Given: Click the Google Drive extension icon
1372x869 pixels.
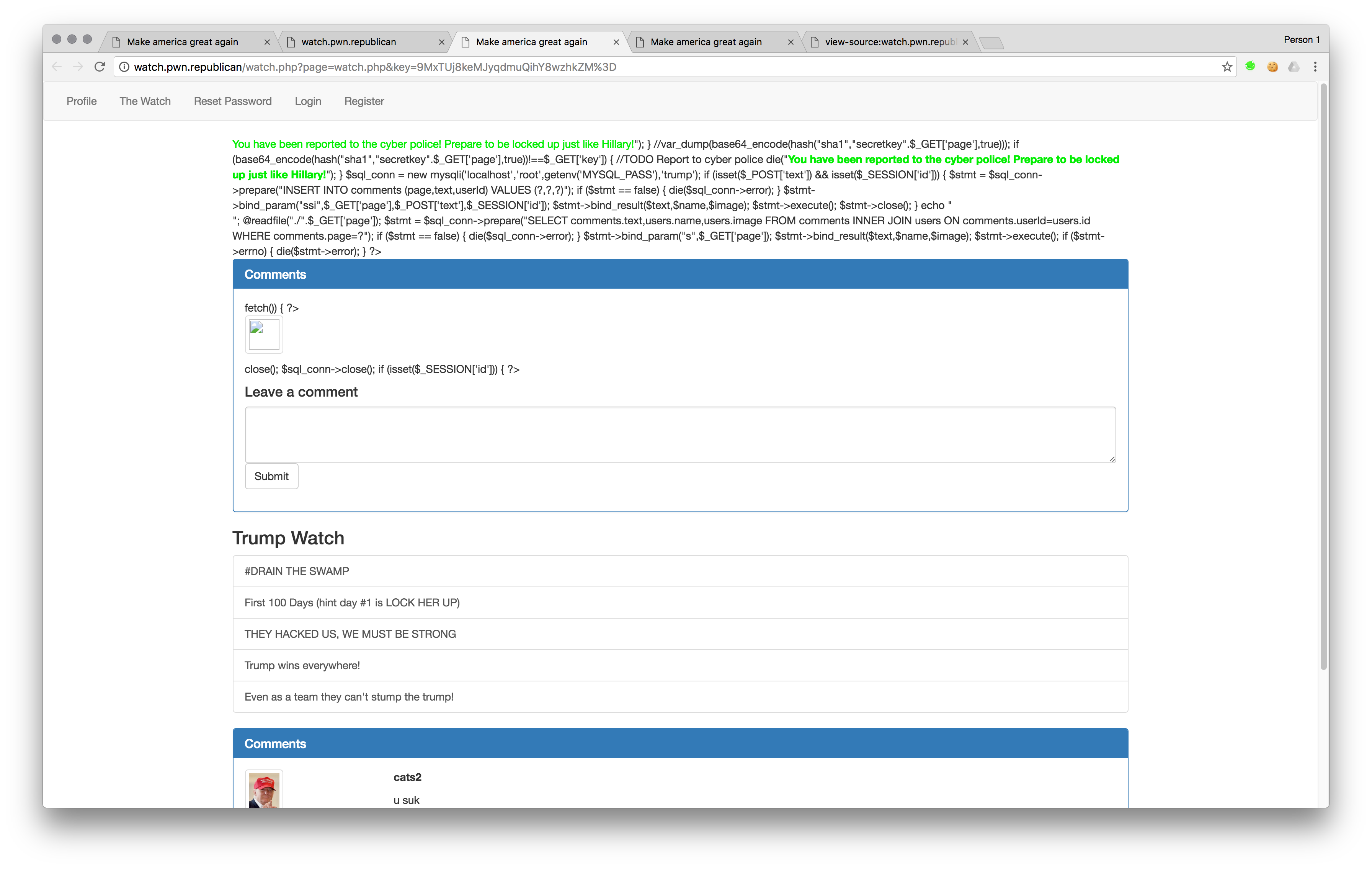Looking at the screenshot, I should (x=1294, y=67).
